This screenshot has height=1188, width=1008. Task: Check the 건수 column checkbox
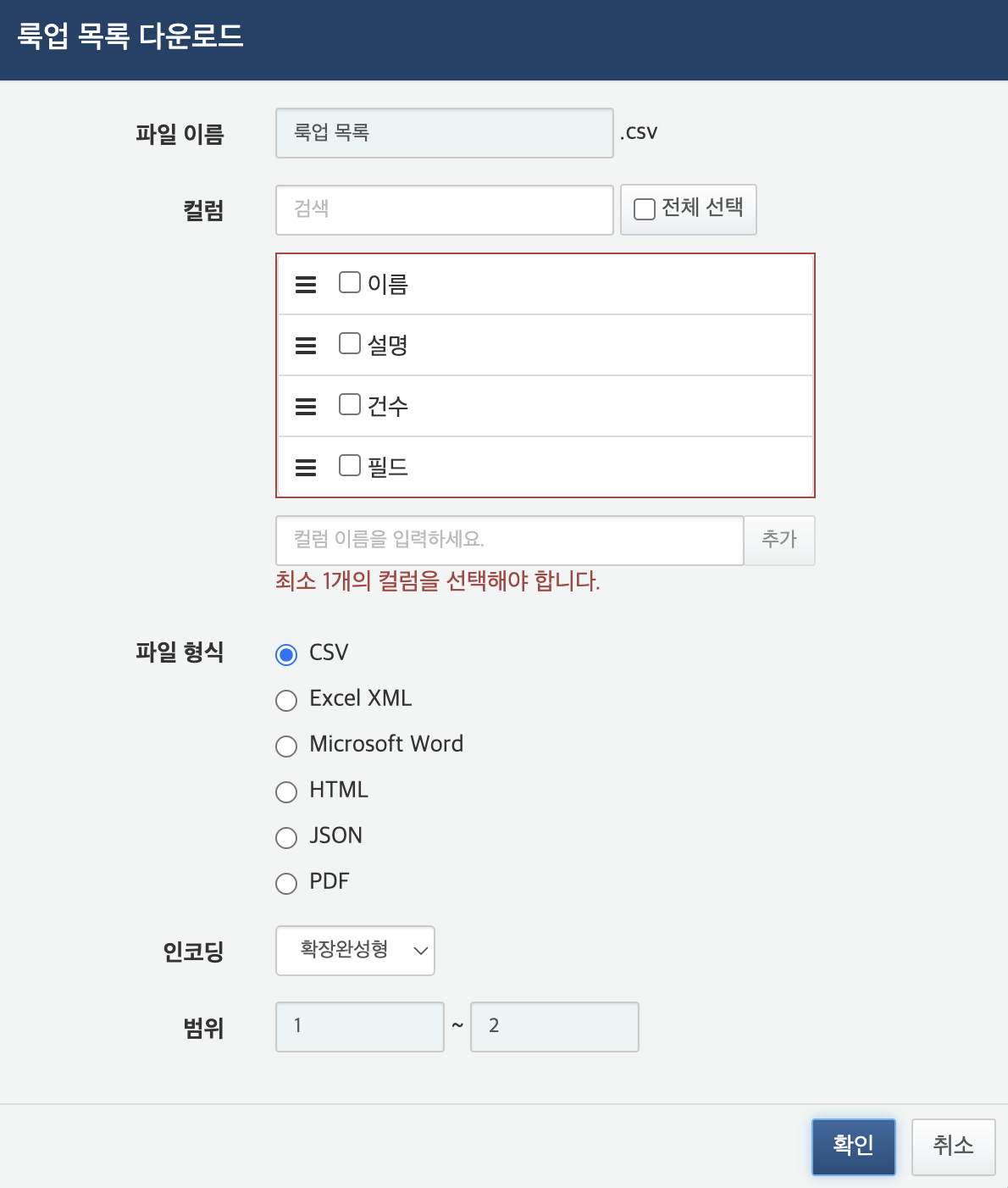[x=349, y=404]
